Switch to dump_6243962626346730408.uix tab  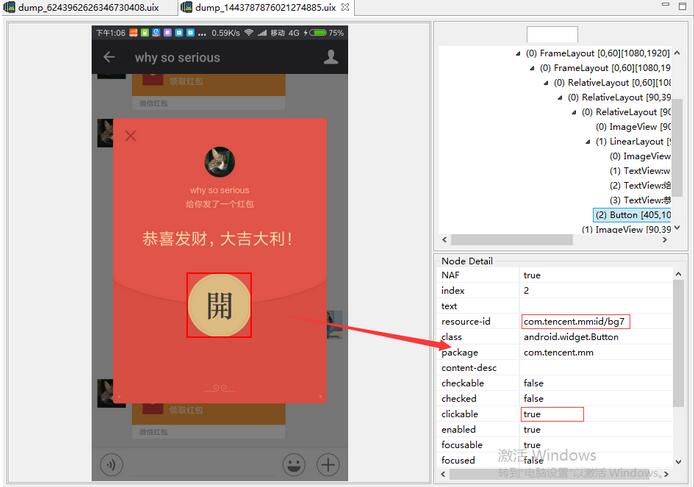point(83,8)
